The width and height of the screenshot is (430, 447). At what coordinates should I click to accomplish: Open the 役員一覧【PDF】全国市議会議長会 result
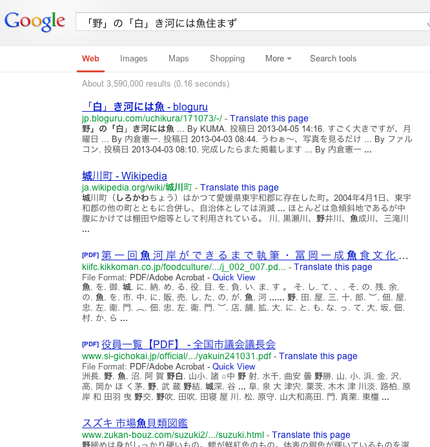tap(189, 344)
